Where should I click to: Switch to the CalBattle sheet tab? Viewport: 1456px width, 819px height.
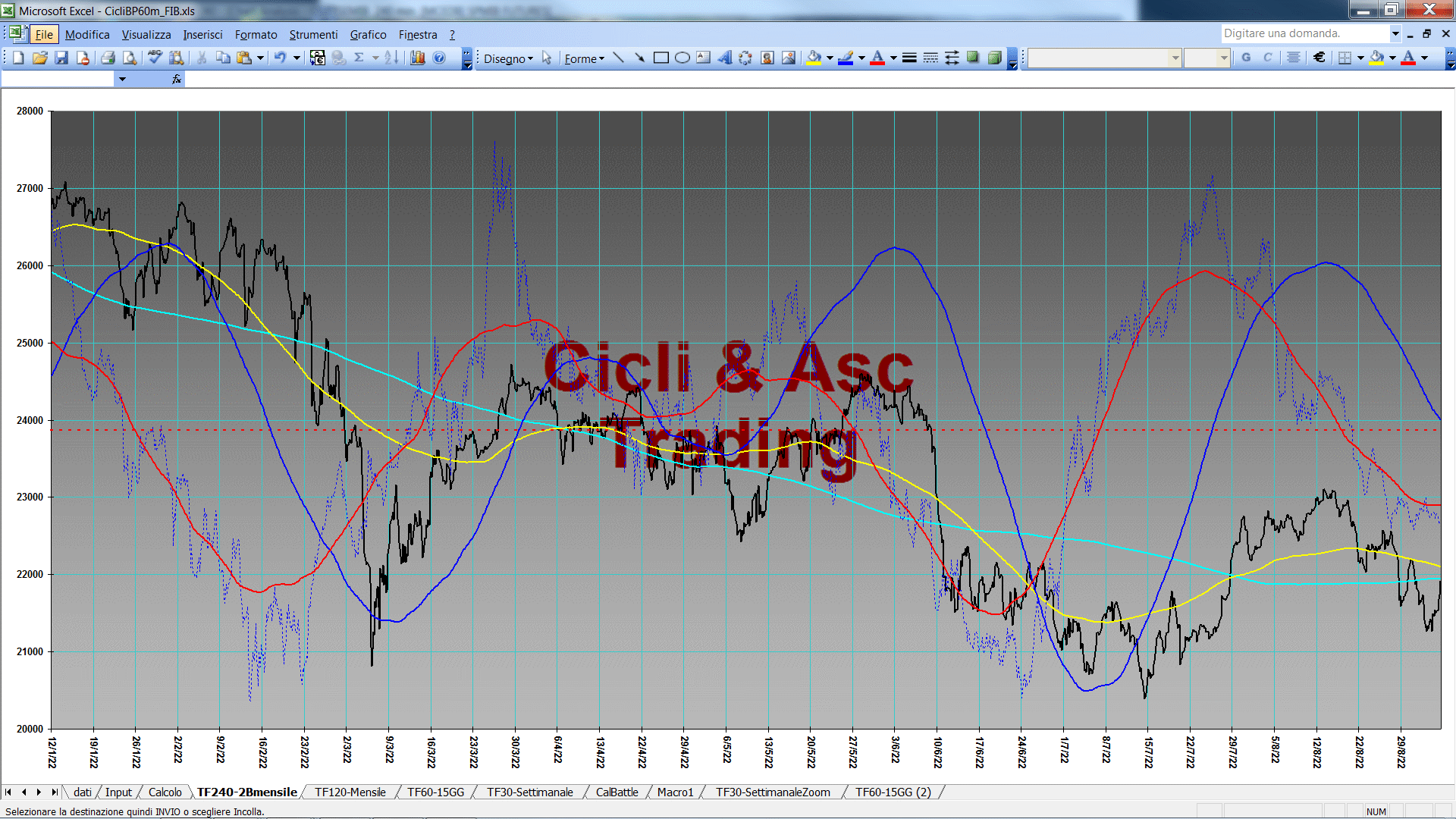pos(617,792)
